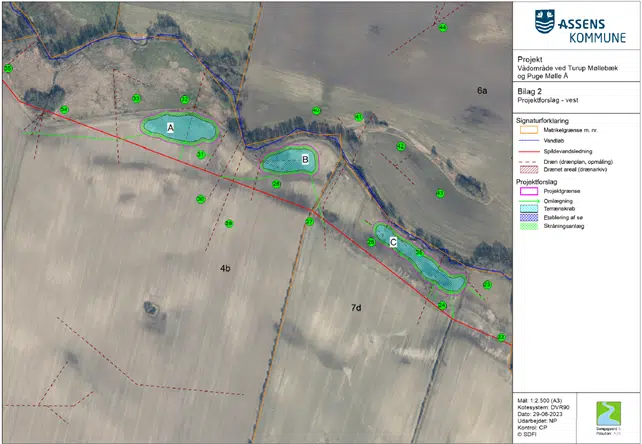Click the Omlægning green arrow legend symbol
Viewport: 642px width, 444px height.
(x=529, y=200)
